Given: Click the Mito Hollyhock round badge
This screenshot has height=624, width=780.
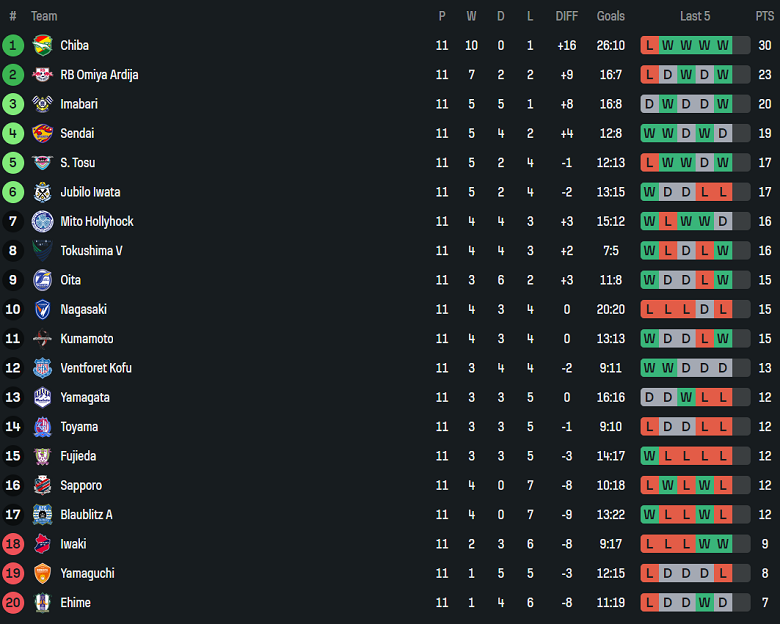Looking at the screenshot, I should pyautogui.click(x=42, y=221).
